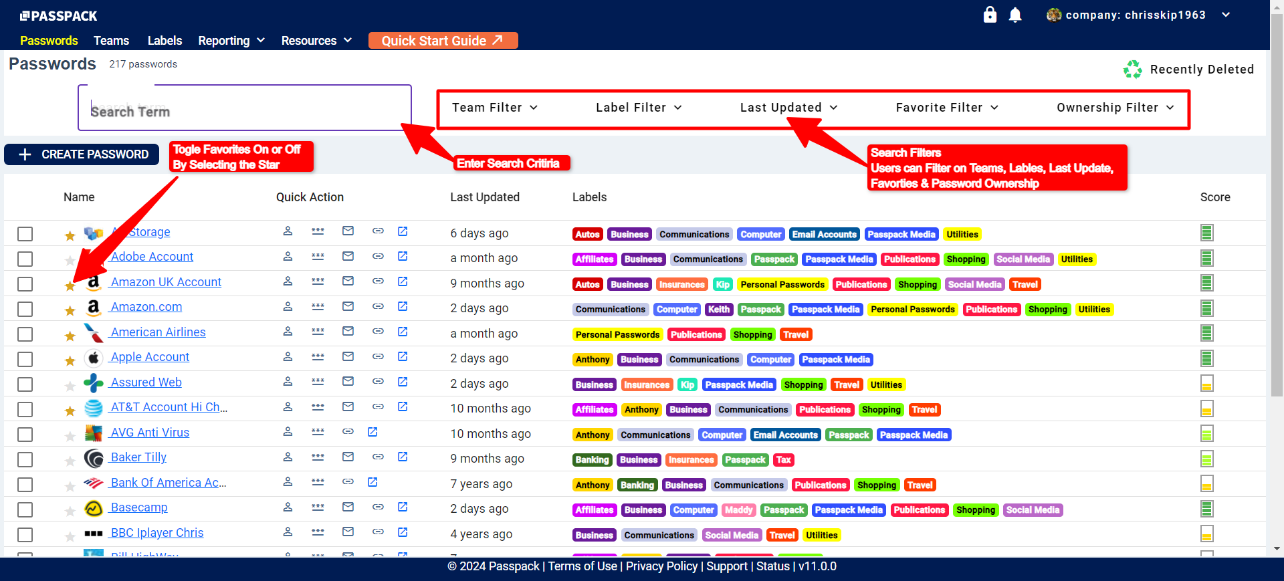Click the recycle Recently Deleted icon

(1132, 69)
